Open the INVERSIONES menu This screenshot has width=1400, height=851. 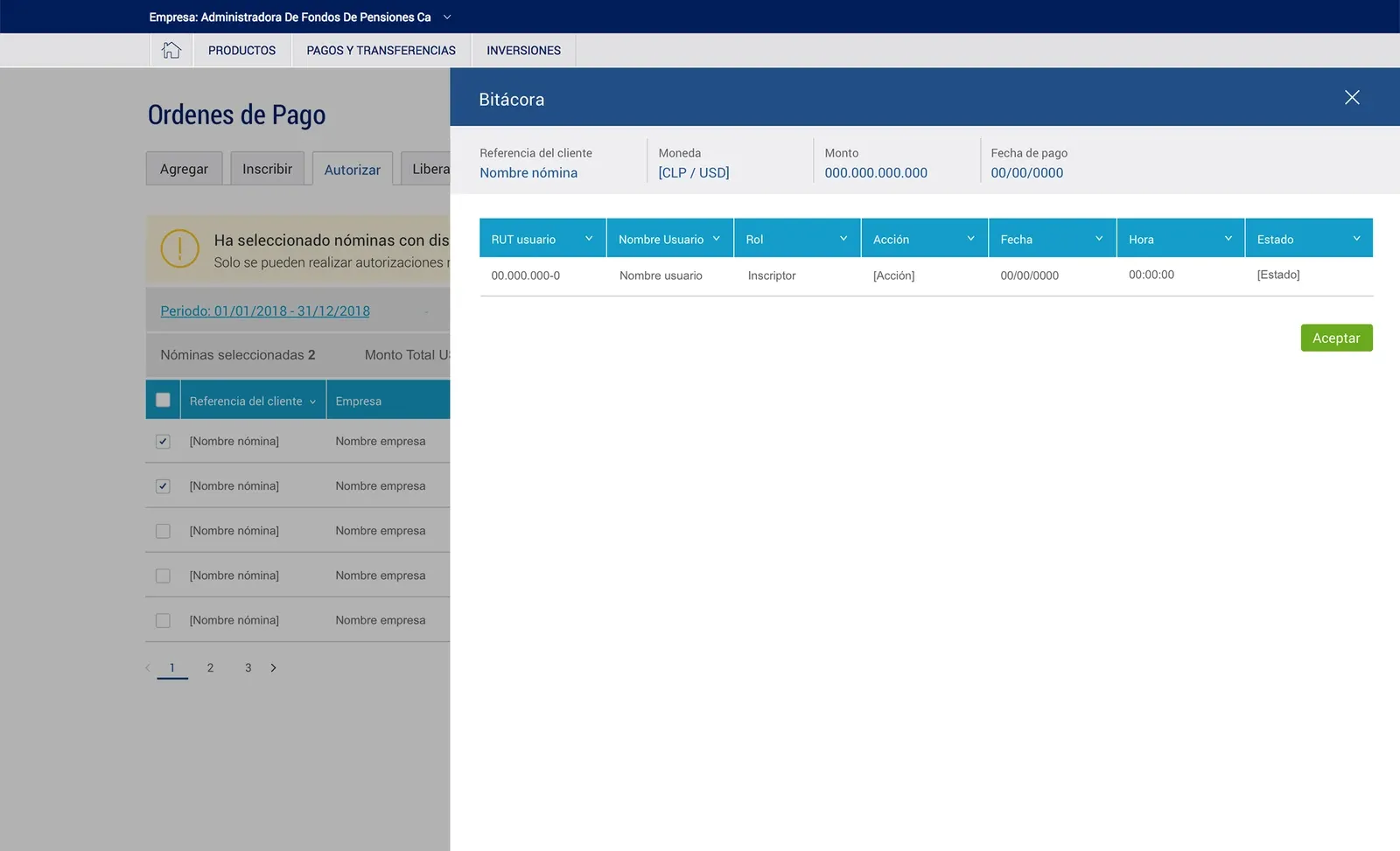pos(523,50)
